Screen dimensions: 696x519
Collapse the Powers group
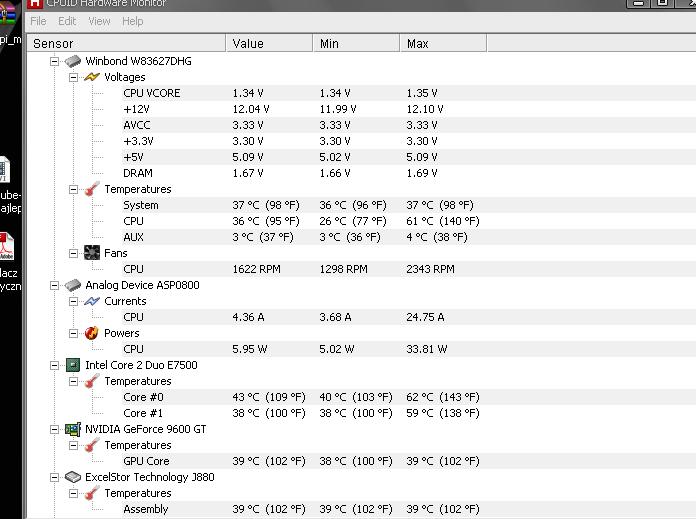pyautogui.click(x=73, y=333)
